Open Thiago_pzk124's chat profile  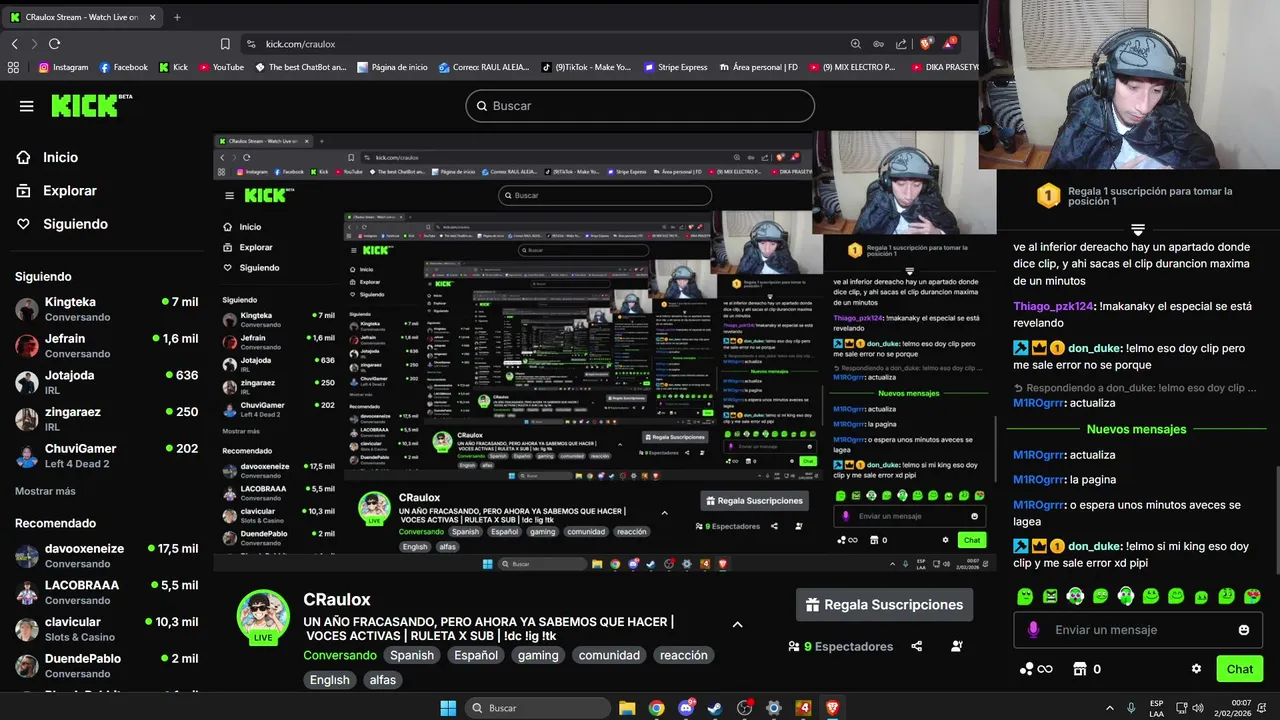coord(1053,307)
